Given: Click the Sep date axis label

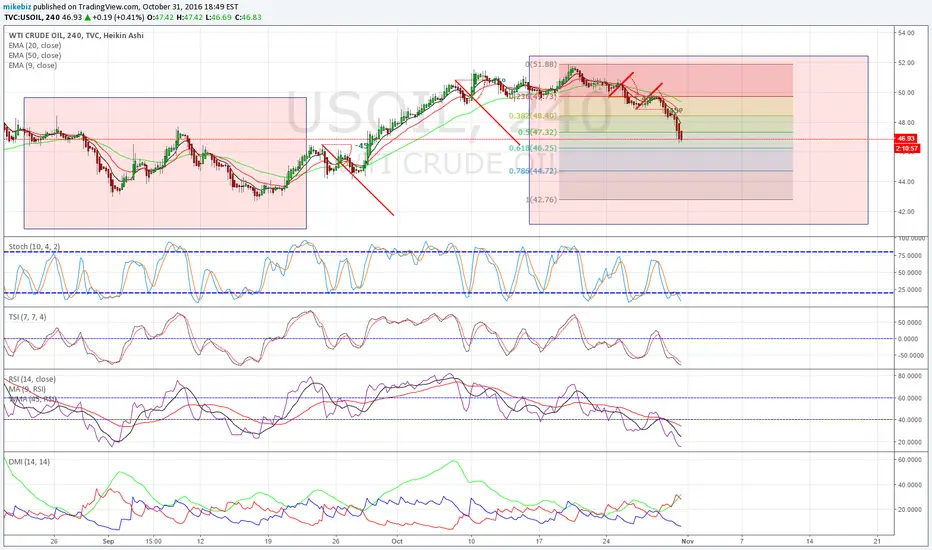Looking at the screenshot, I should [x=108, y=542].
